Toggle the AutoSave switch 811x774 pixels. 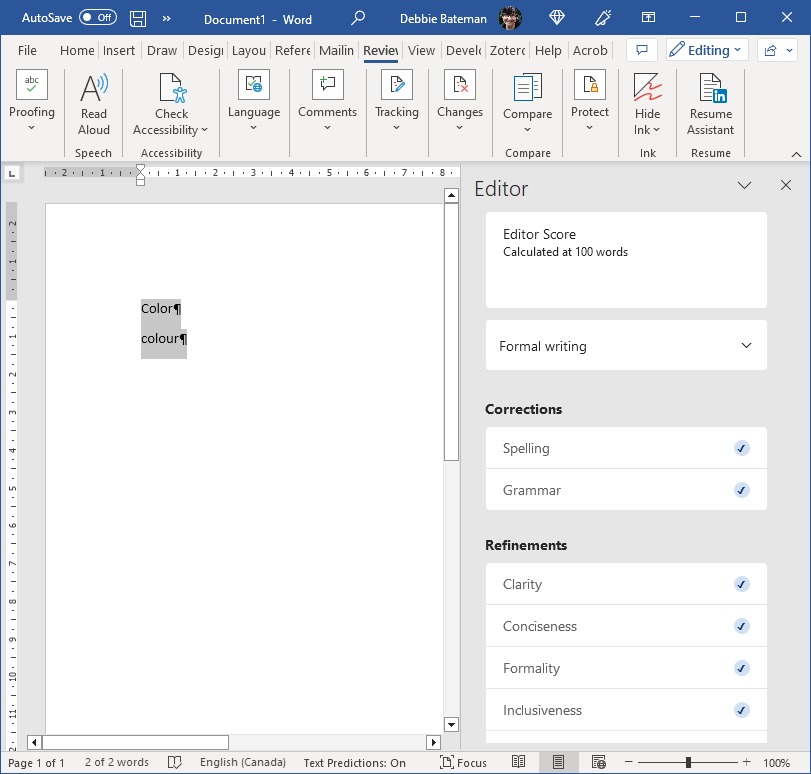[x=97, y=18]
